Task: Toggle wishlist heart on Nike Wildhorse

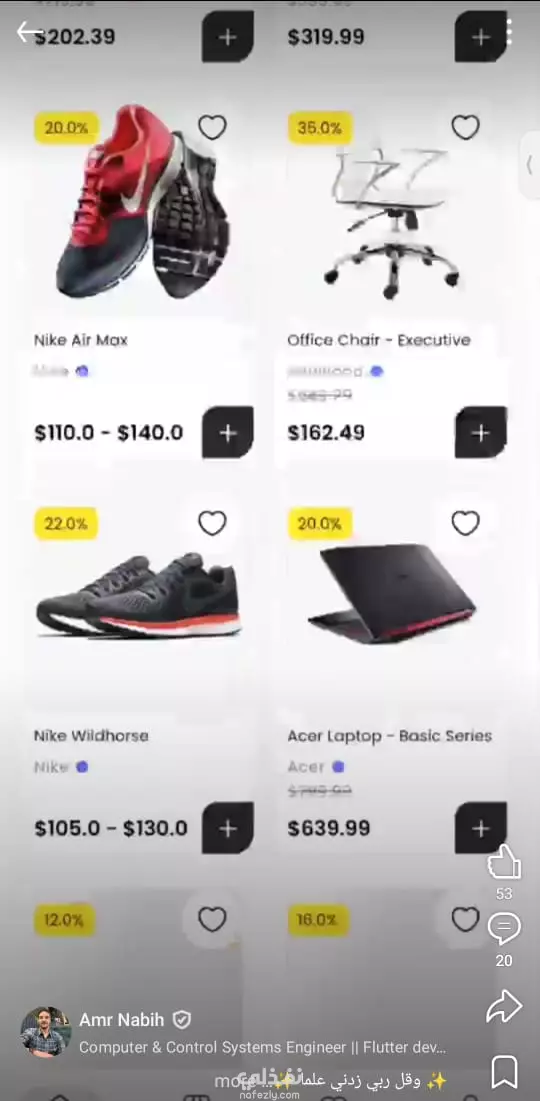Action: click(x=212, y=524)
